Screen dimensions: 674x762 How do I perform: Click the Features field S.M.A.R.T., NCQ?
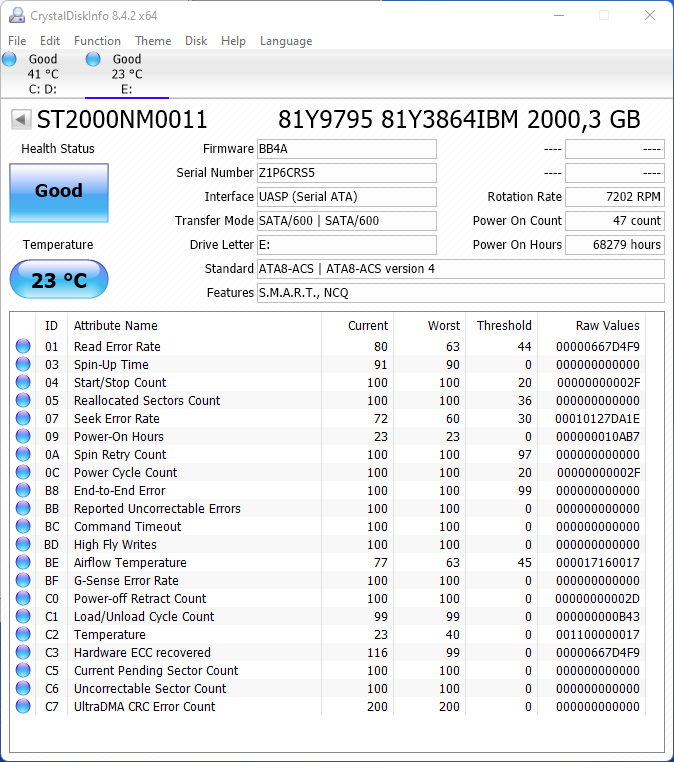pyautogui.click(x=460, y=293)
